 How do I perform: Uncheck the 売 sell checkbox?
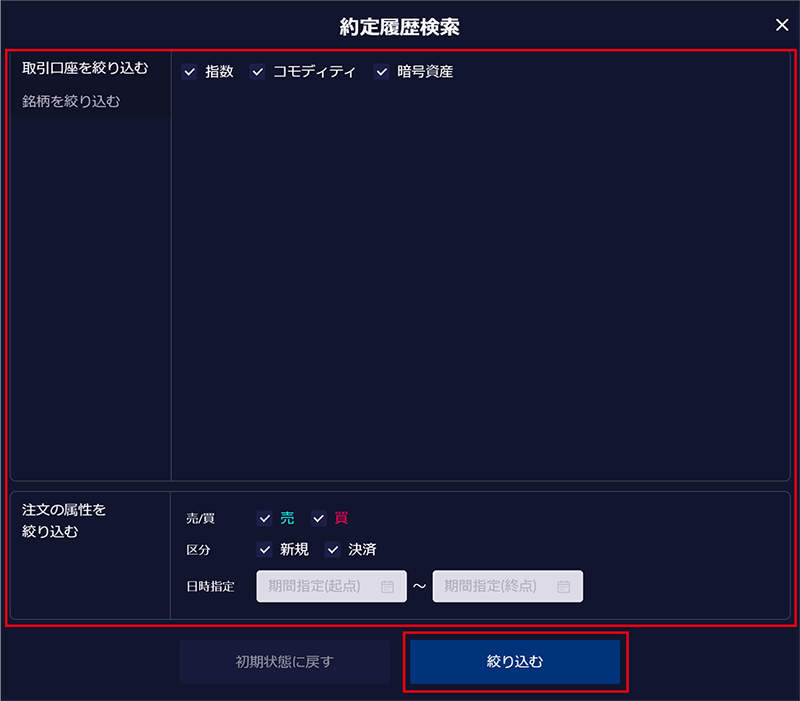264,518
